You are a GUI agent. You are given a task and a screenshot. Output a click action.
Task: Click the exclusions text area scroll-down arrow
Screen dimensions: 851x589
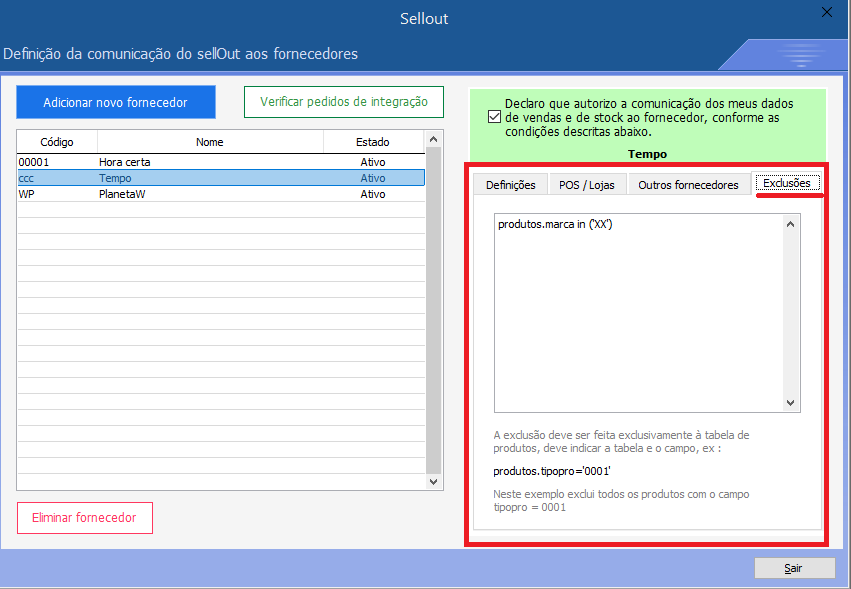tap(791, 402)
